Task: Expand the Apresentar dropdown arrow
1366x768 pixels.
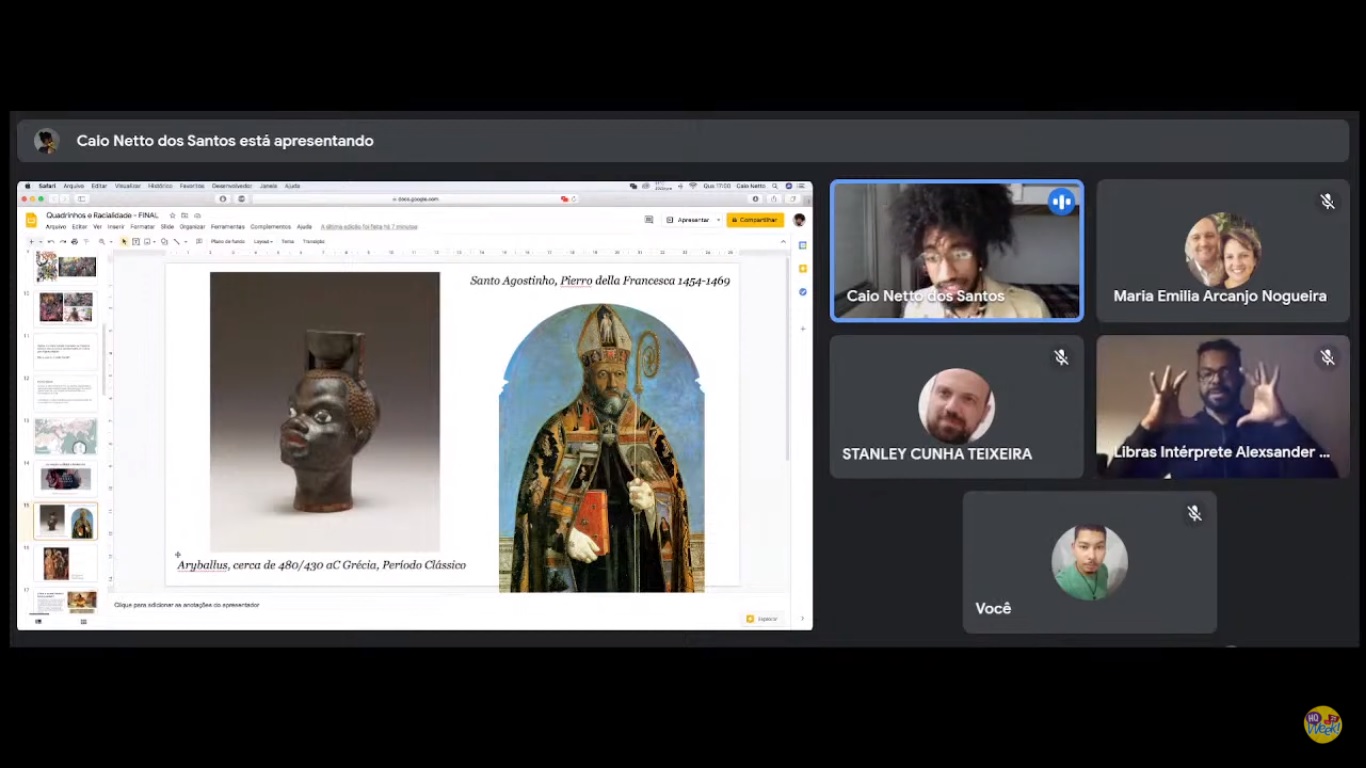Action: coord(718,220)
